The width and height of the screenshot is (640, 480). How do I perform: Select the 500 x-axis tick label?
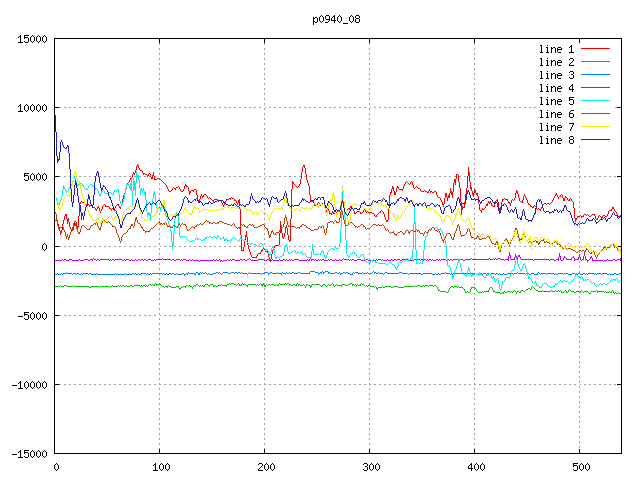[x=579, y=467]
